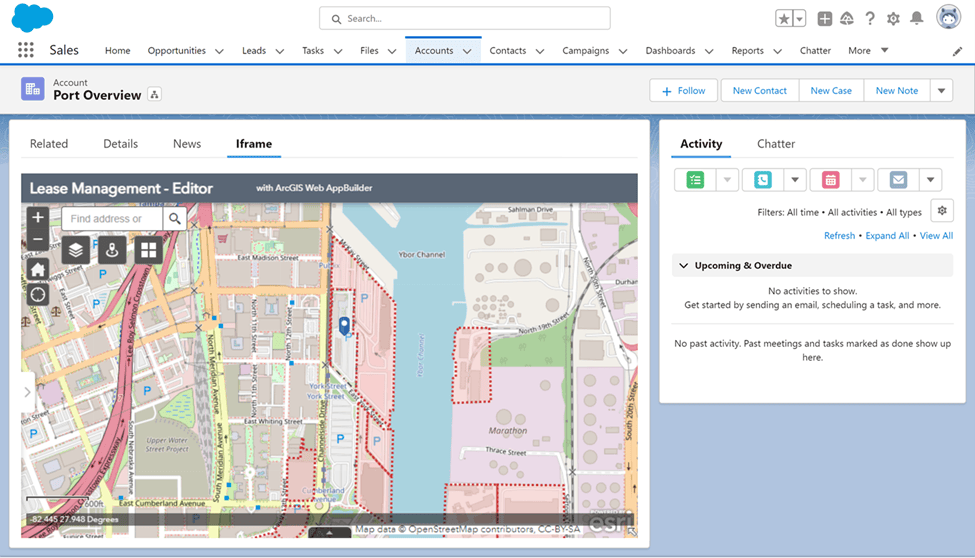975x558 pixels.
Task: Click the Log a Call icon
Action: (x=763, y=180)
